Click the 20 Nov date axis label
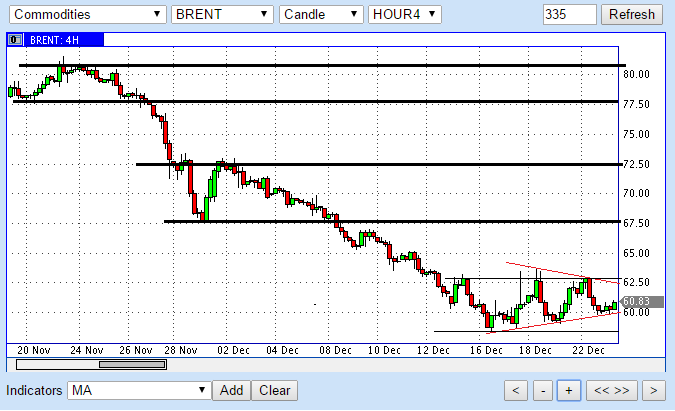 point(34,350)
